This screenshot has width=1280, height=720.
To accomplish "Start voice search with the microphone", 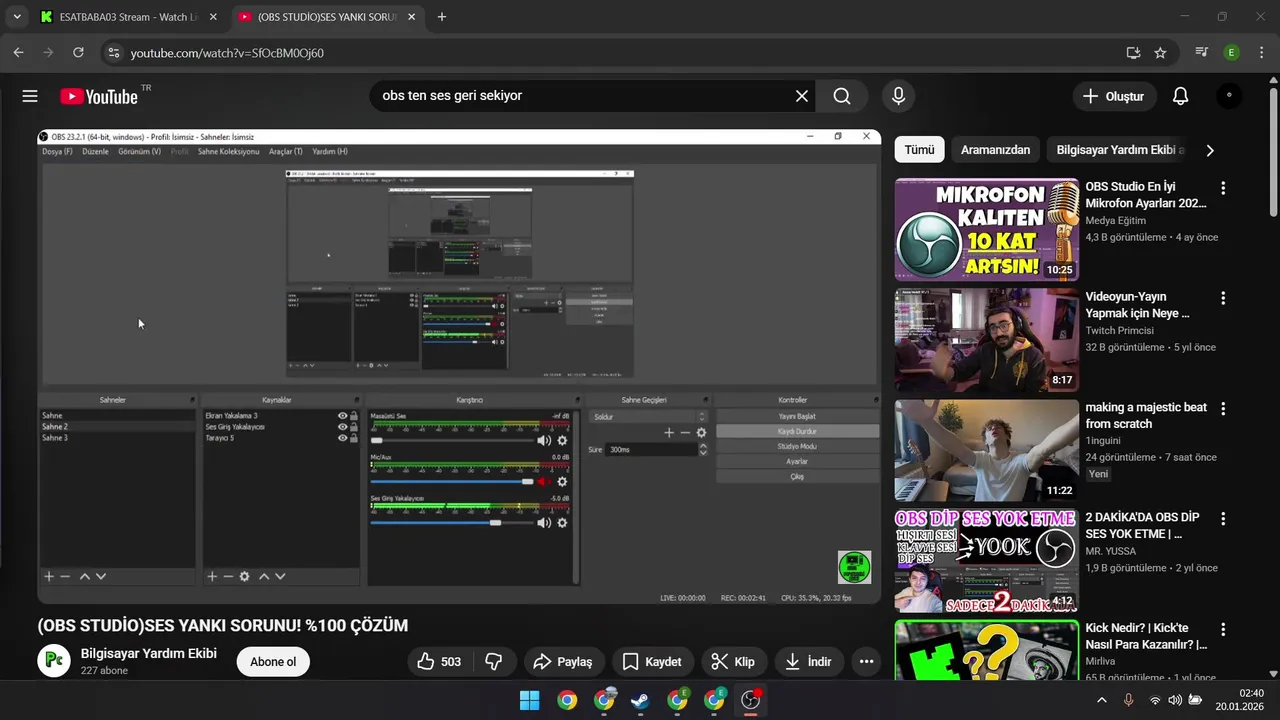I will click(x=898, y=96).
